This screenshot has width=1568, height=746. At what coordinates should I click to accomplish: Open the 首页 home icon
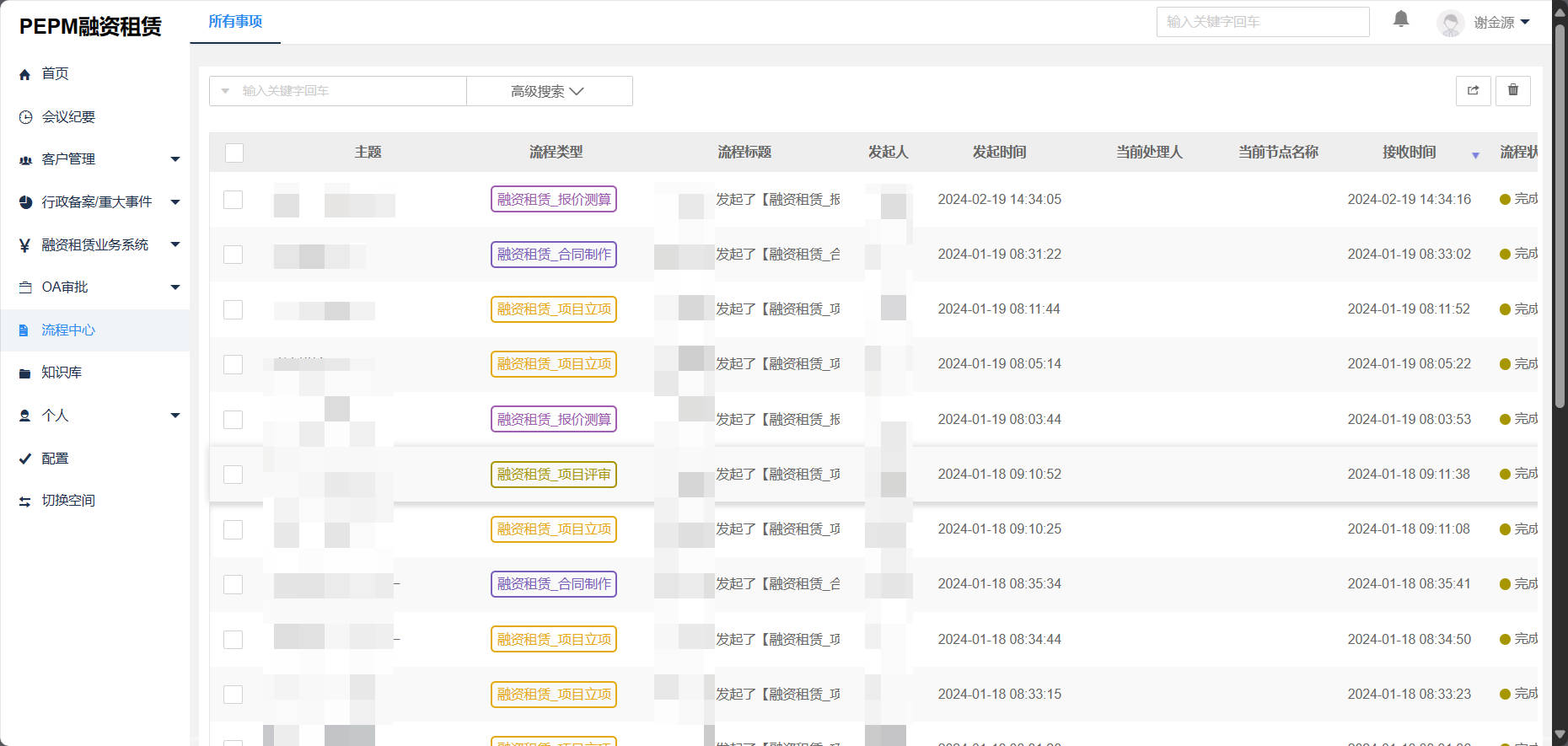click(25, 74)
